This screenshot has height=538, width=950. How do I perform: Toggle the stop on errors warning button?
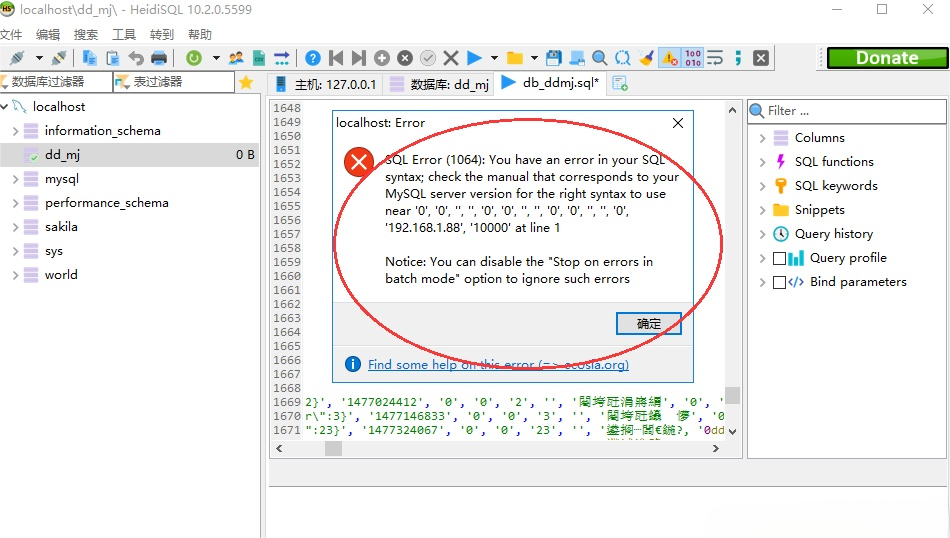(669, 58)
